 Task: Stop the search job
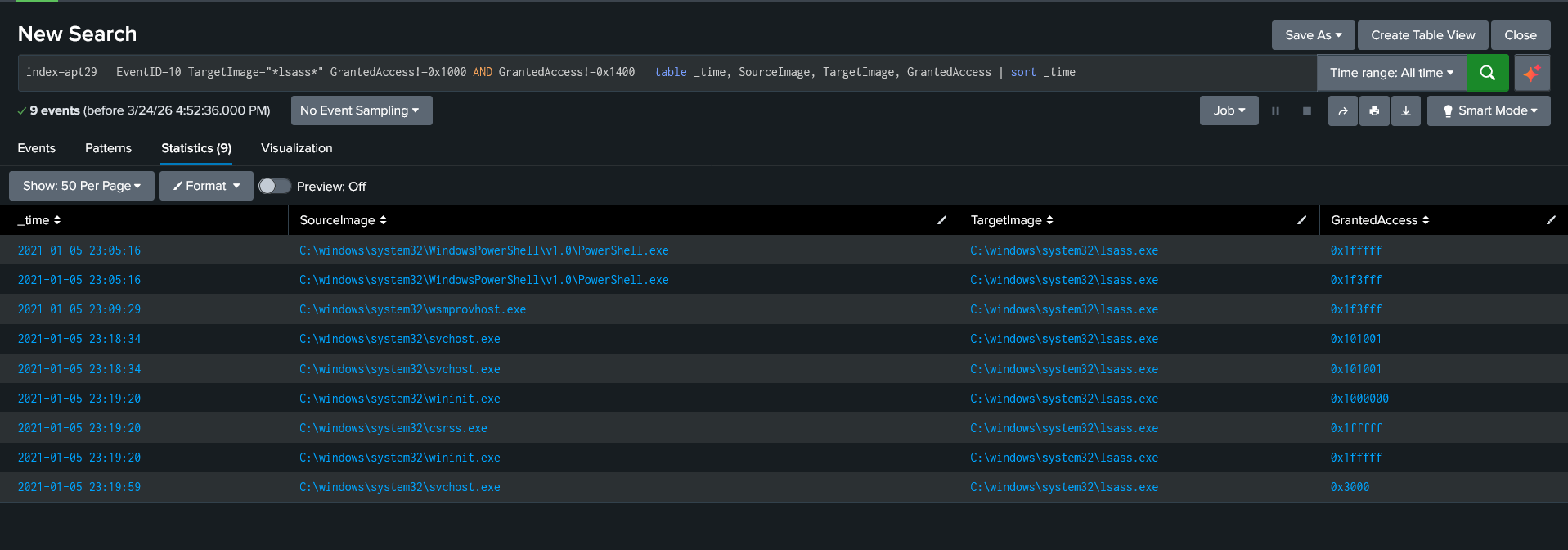coord(1307,110)
